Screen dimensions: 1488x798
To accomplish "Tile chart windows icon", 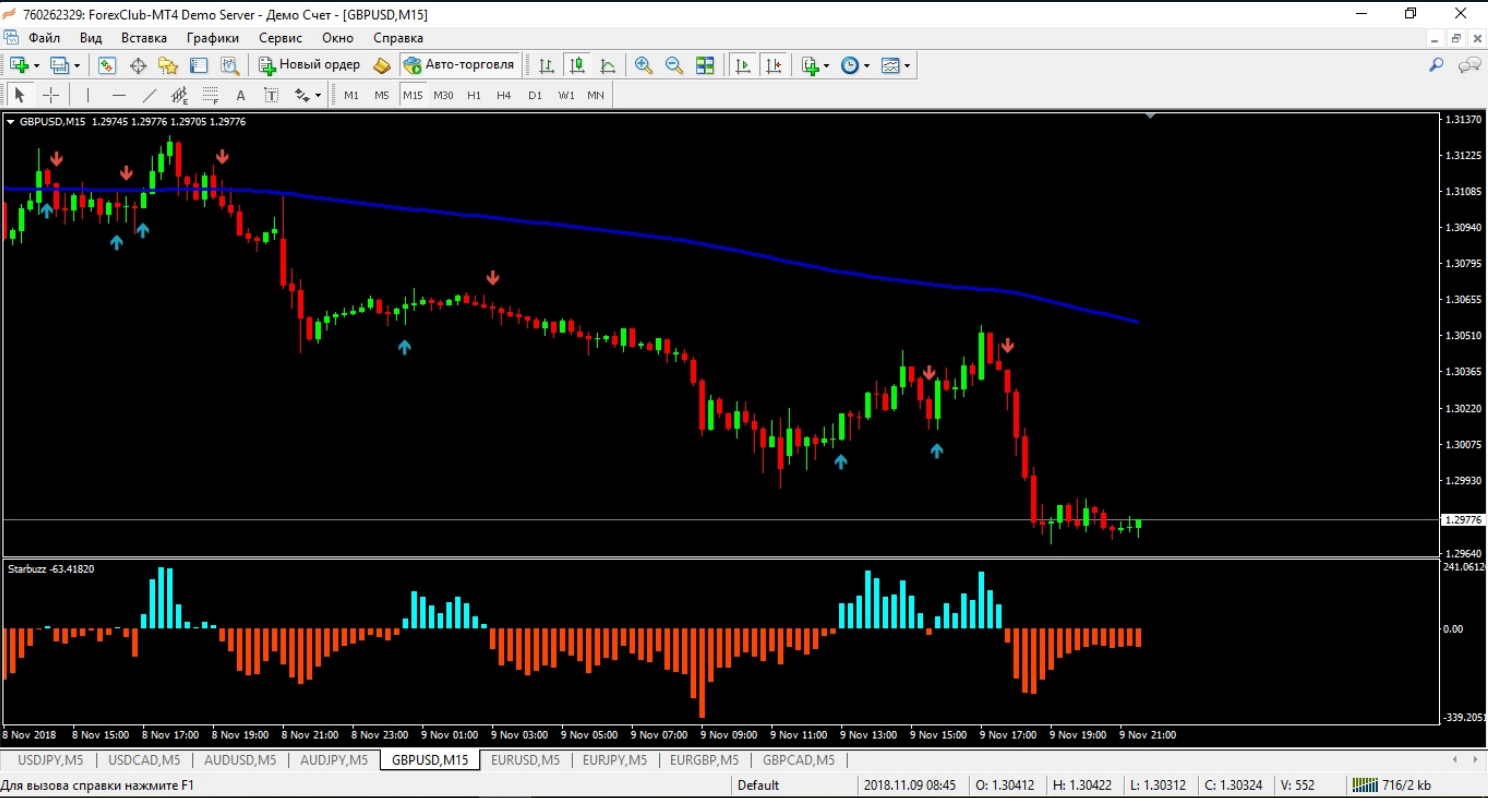I will (705, 65).
